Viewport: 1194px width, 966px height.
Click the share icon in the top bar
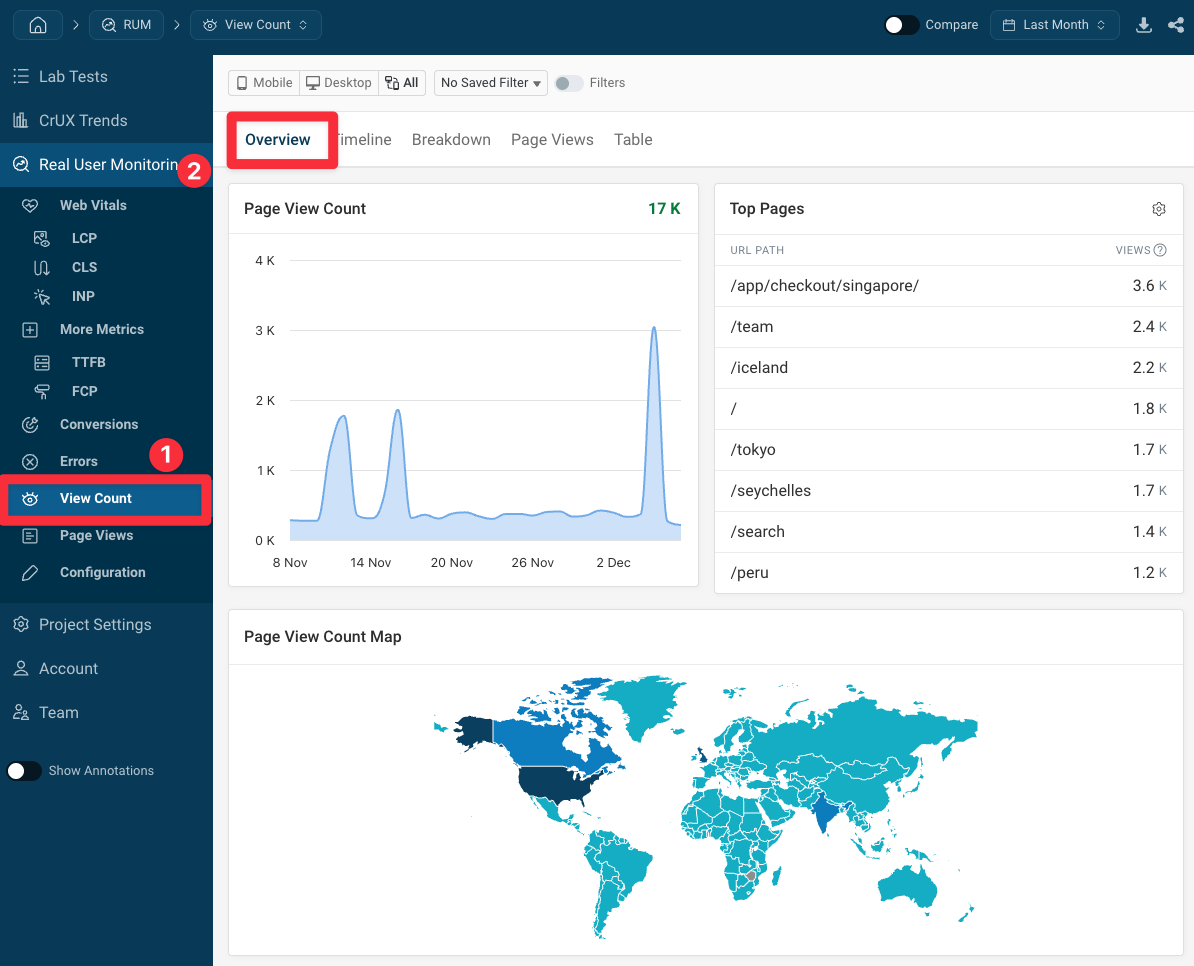point(1175,25)
